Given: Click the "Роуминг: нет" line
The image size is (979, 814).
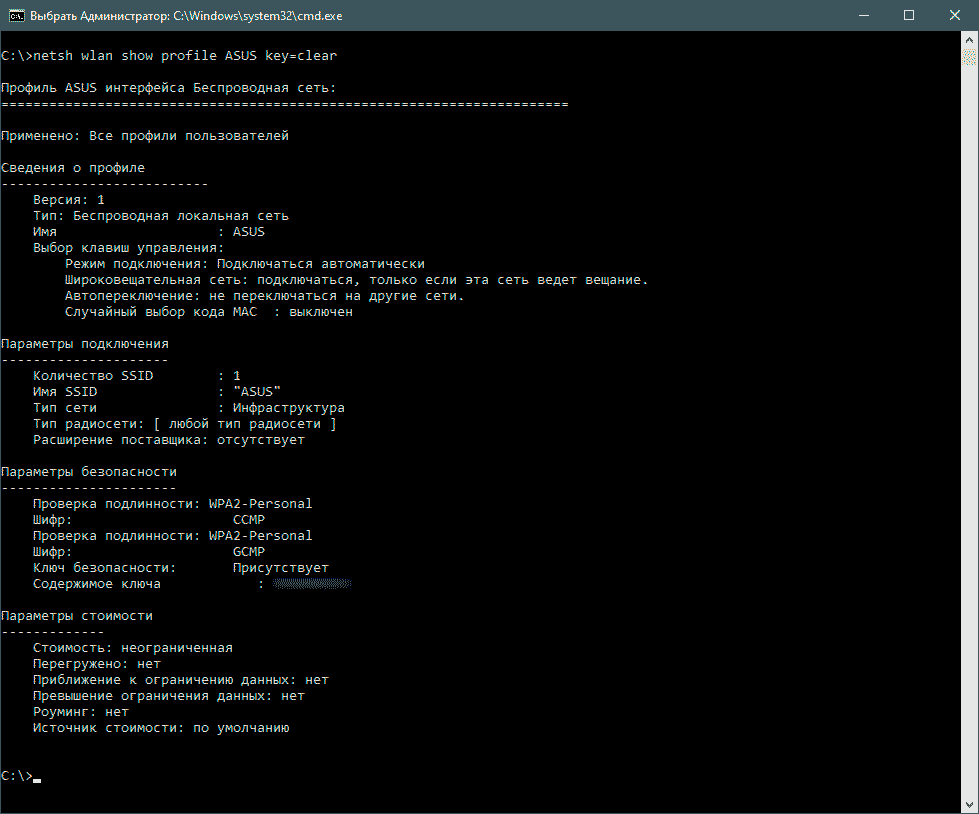Looking at the screenshot, I should pos(81,712).
